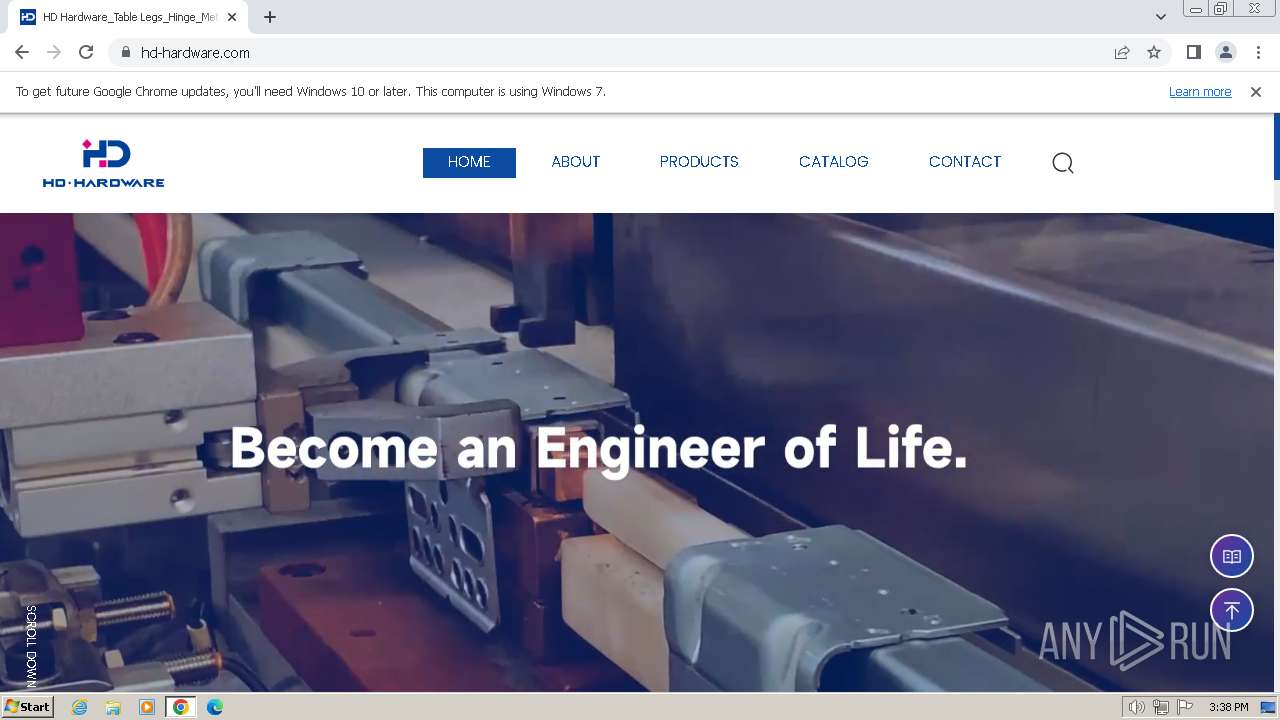Viewport: 1280px width, 720px height.
Task: Toggle the Chrome side panel icon
Action: (x=1193, y=53)
